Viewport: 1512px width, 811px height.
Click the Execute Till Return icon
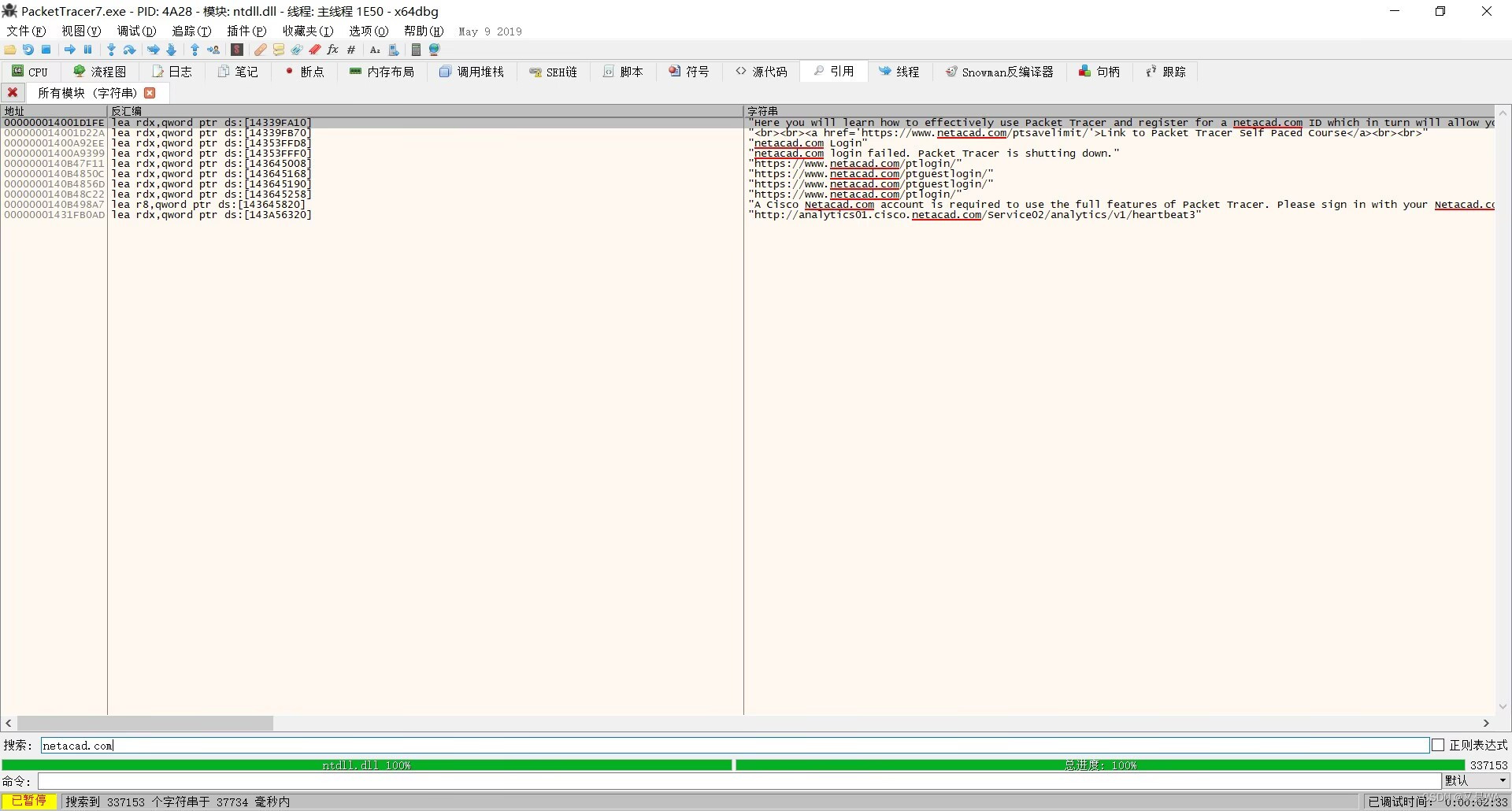[195, 50]
